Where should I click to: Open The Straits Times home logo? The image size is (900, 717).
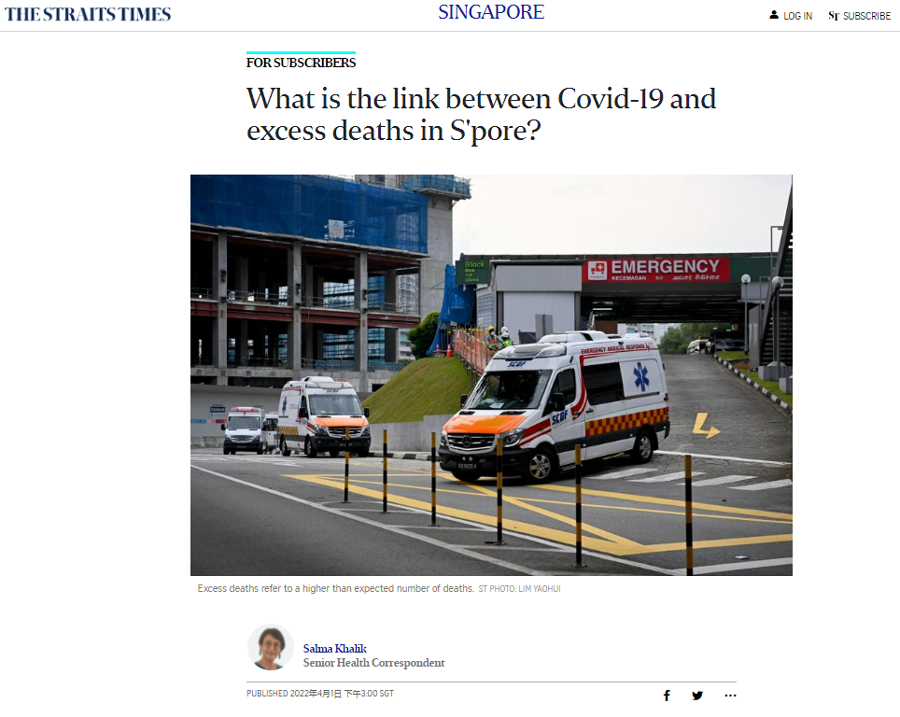click(x=88, y=14)
